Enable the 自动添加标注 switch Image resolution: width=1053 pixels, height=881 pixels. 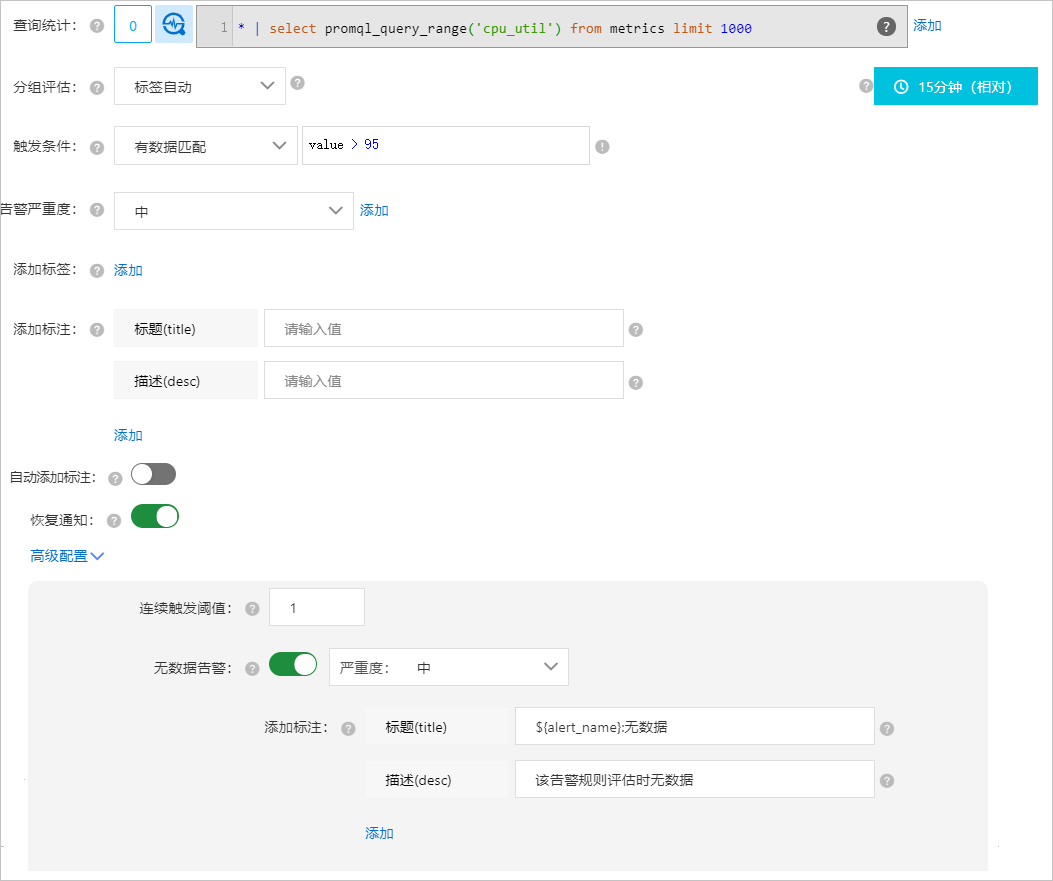pyautogui.click(x=153, y=474)
